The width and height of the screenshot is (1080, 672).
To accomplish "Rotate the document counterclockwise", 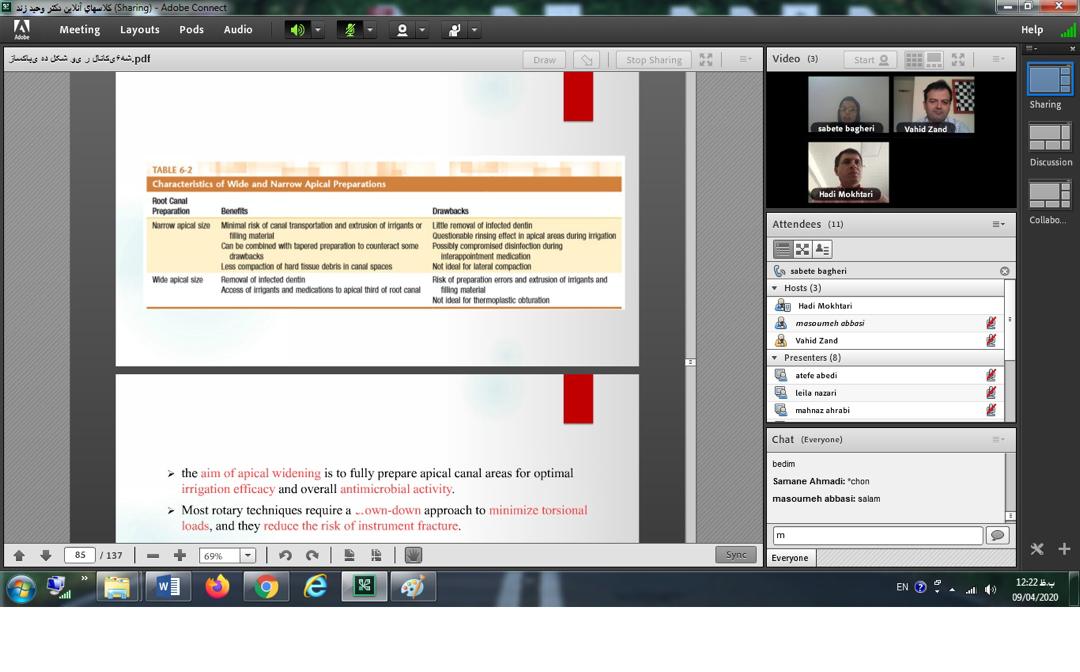I will coord(285,555).
